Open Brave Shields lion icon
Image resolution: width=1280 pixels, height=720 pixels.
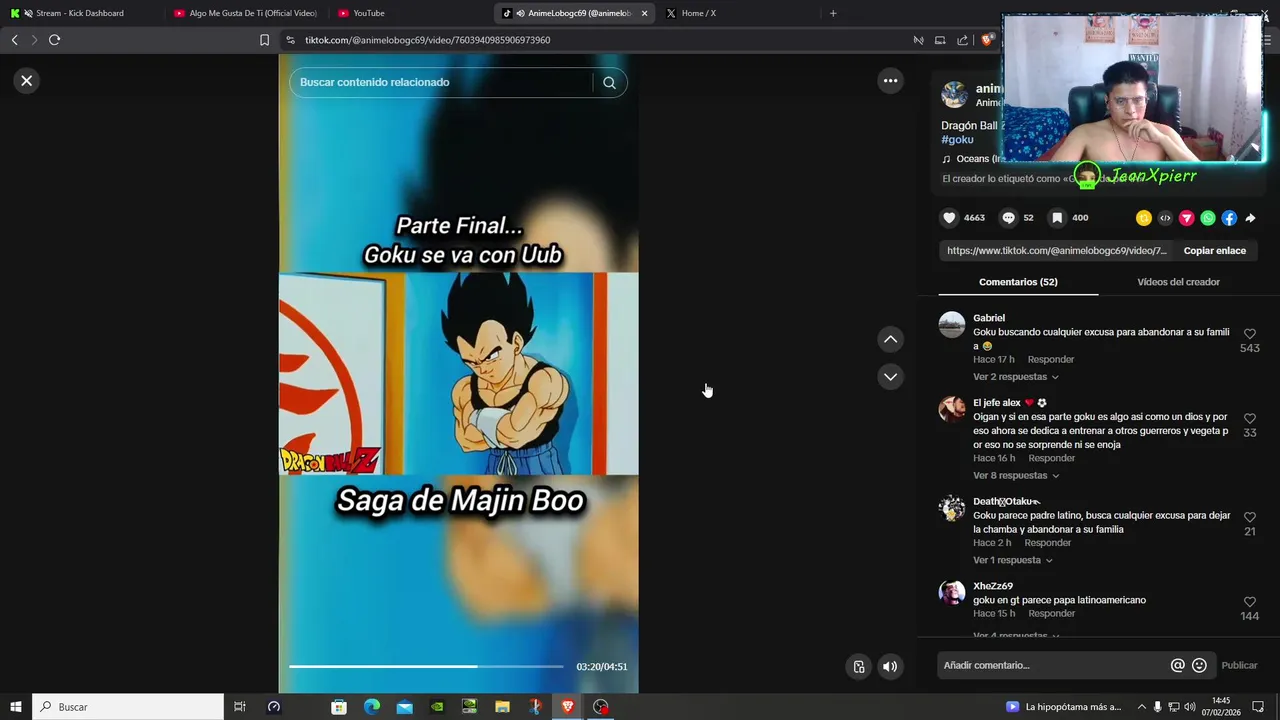point(986,40)
